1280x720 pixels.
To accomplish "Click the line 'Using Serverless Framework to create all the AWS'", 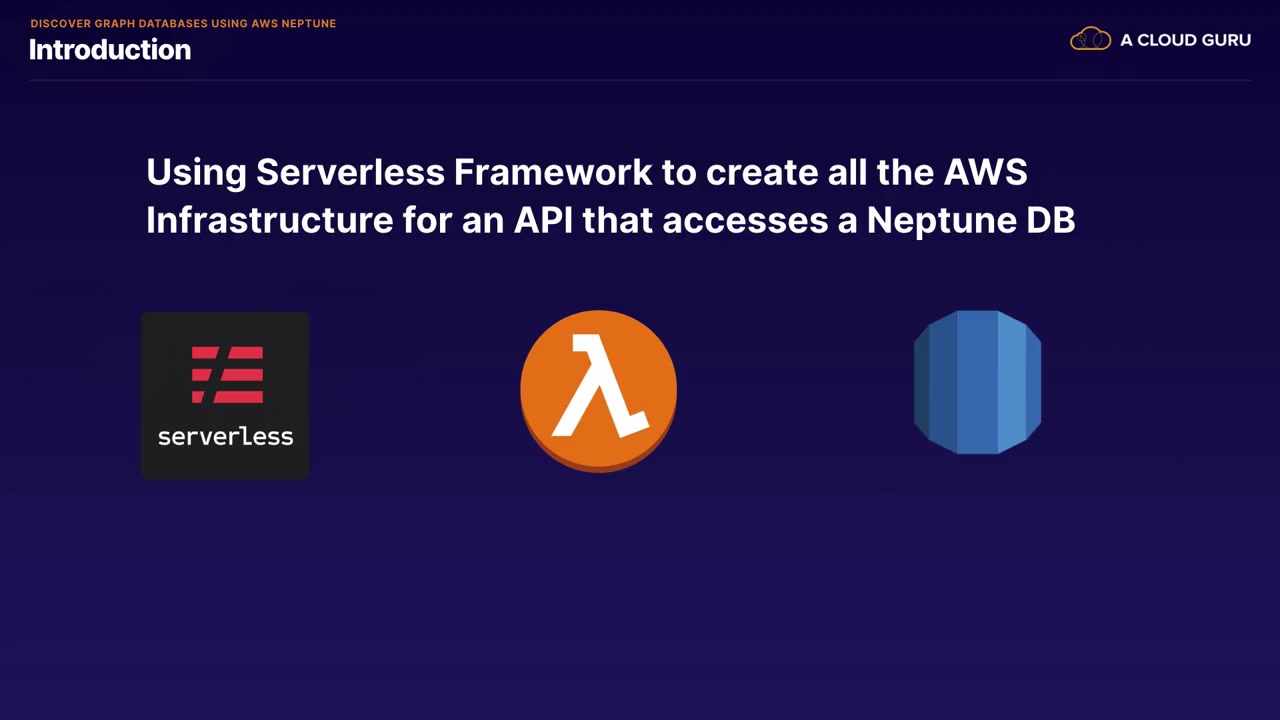I will (x=587, y=172).
